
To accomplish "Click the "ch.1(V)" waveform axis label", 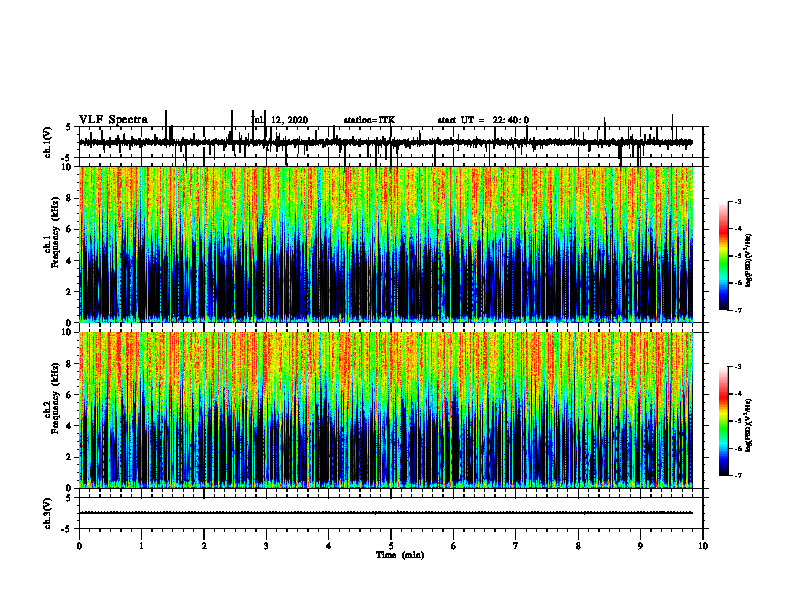I will click(x=47, y=142).
